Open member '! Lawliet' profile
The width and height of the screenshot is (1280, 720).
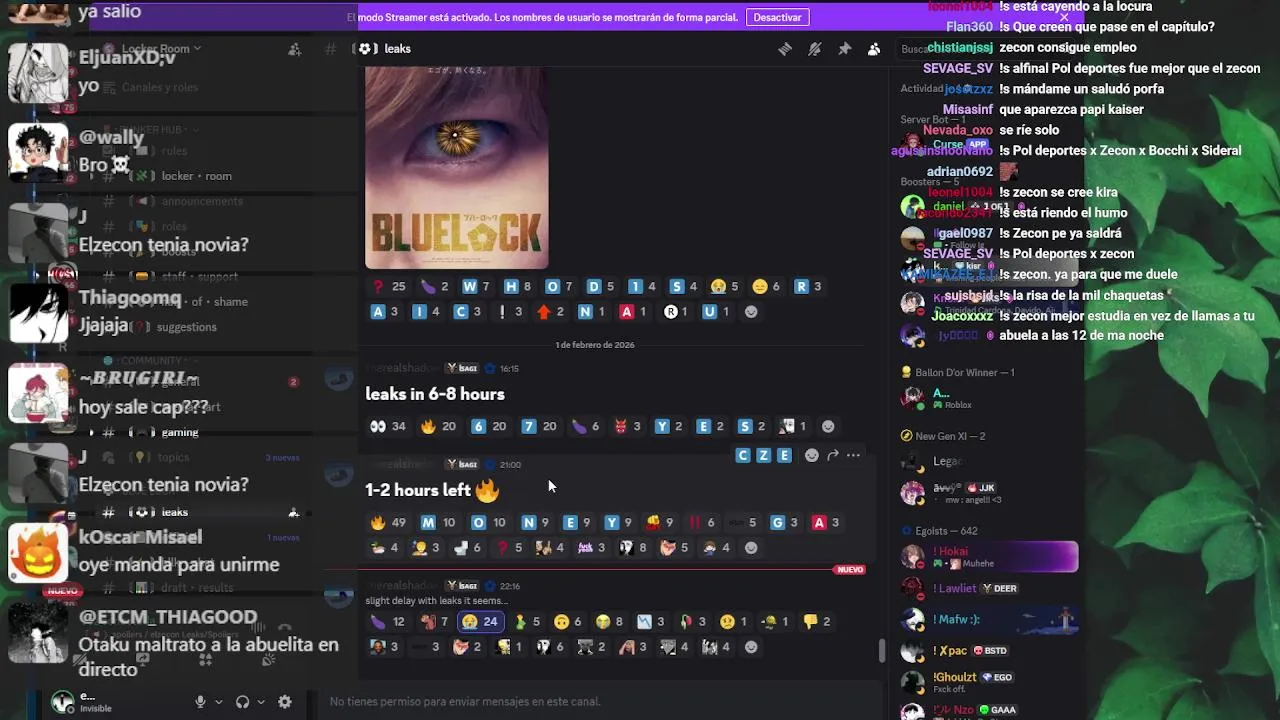coord(988,588)
